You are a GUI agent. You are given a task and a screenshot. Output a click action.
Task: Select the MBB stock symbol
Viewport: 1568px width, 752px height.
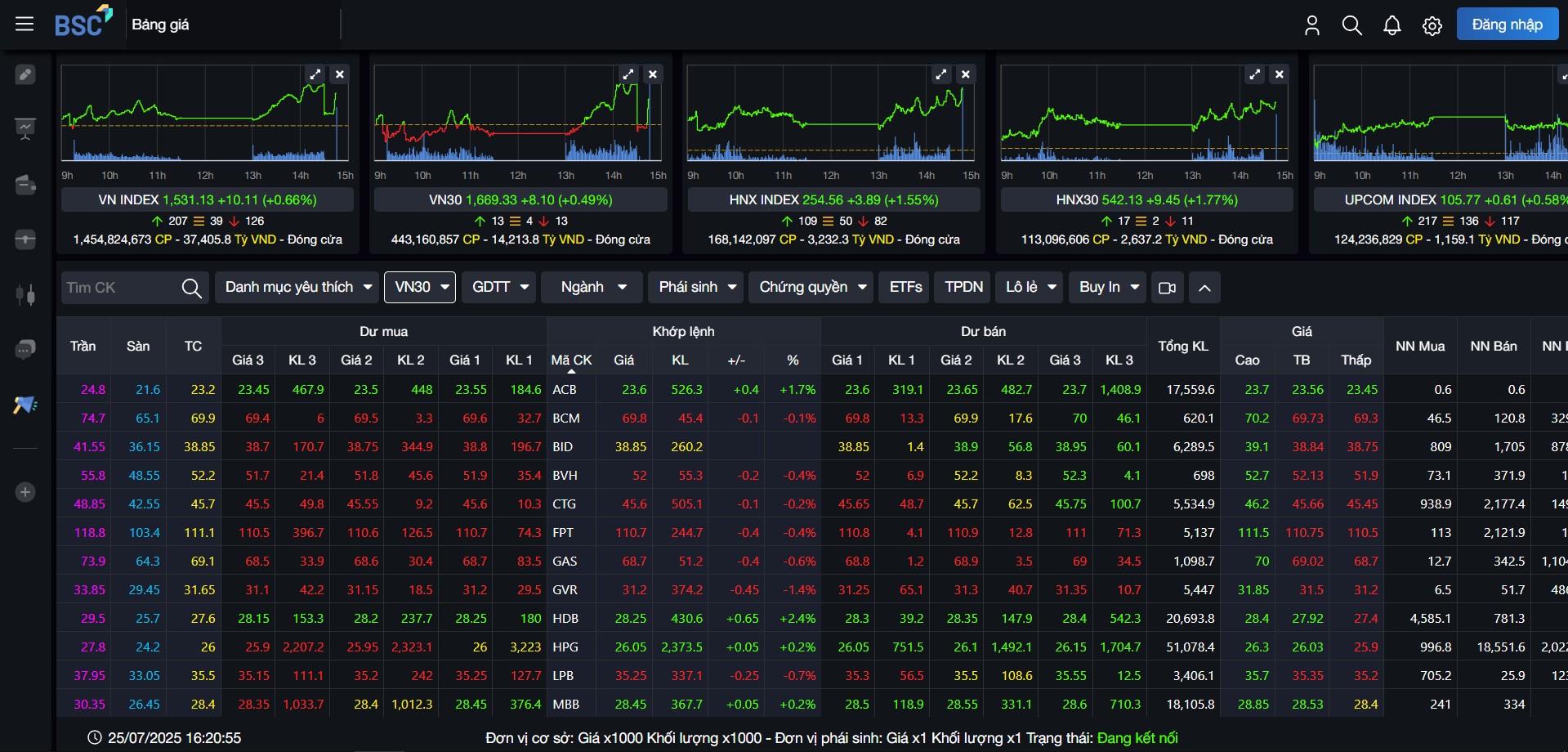(x=565, y=705)
